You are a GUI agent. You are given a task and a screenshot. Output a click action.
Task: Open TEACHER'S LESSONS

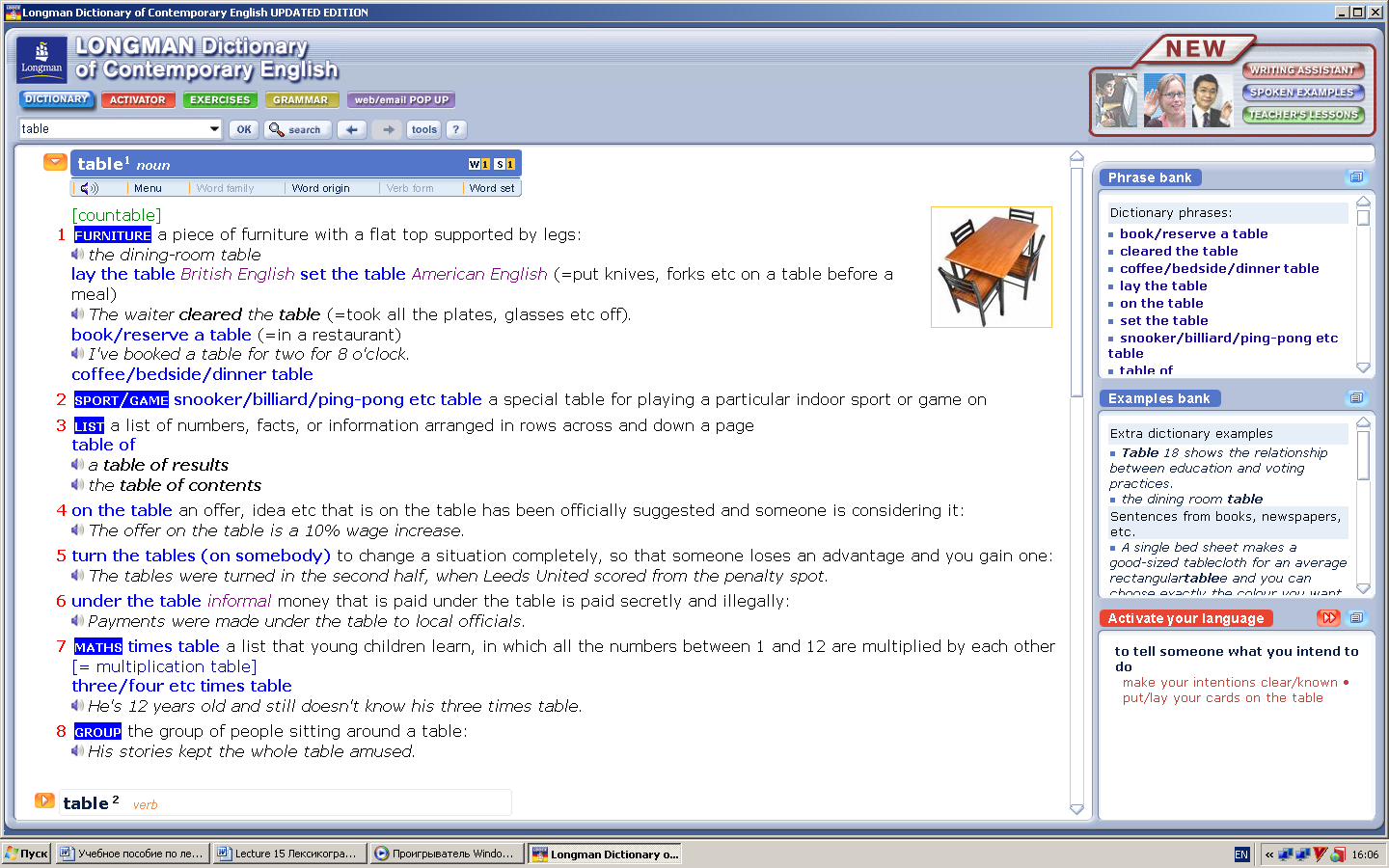click(x=1303, y=115)
